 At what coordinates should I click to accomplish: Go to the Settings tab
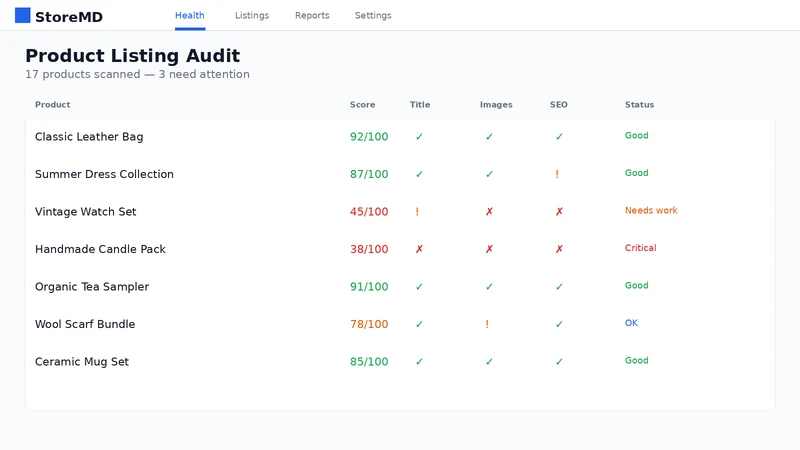tap(373, 15)
